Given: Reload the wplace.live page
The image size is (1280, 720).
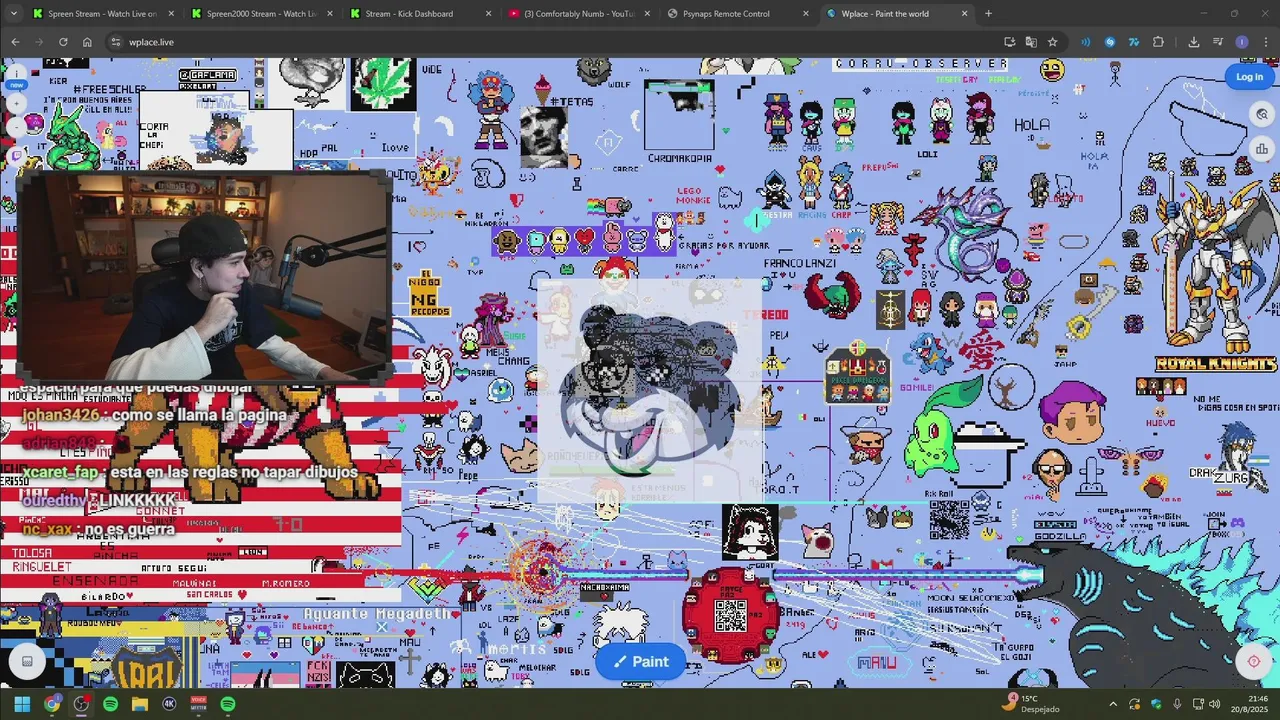Looking at the screenshot, I should click(x=63, y=42).
